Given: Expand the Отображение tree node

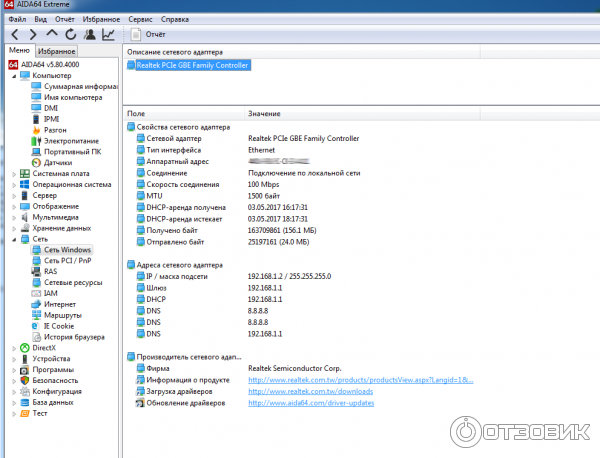Looking at the screenshot, I should coord(14,207).
